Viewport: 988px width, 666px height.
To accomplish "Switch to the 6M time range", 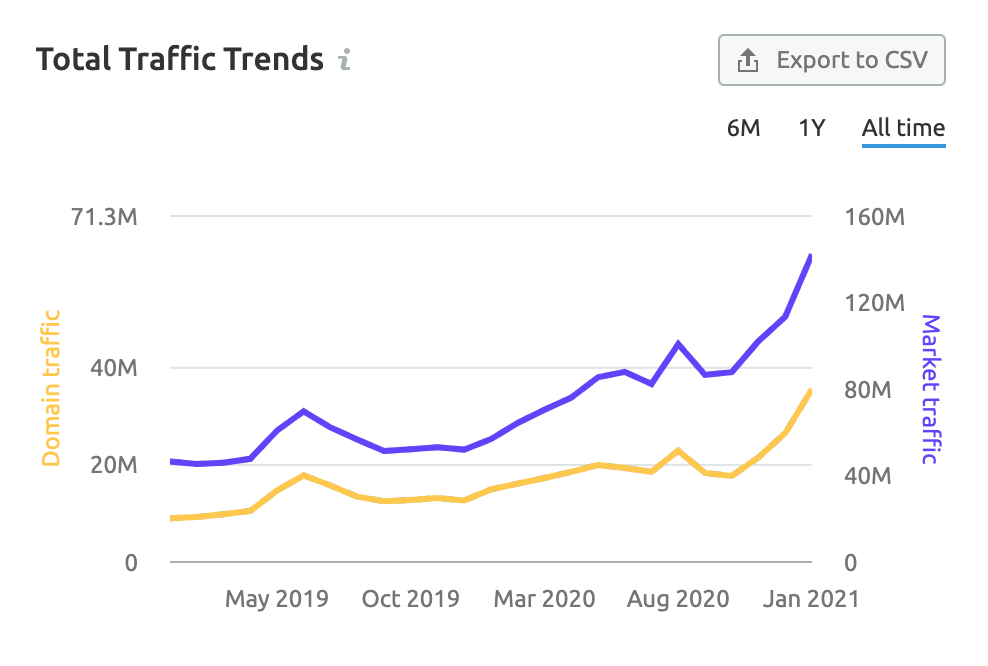I will pos(745,128).
